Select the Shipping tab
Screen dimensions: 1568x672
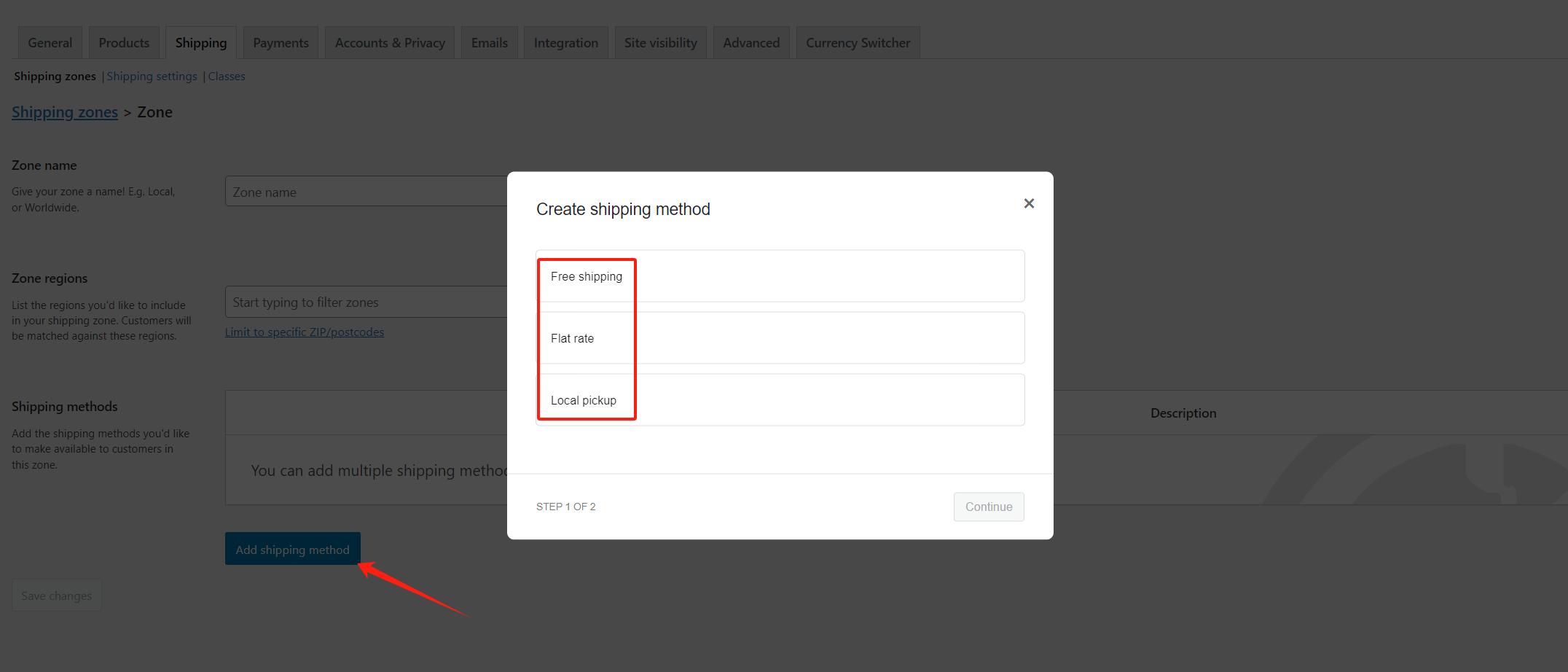click(x=201, y=43)
